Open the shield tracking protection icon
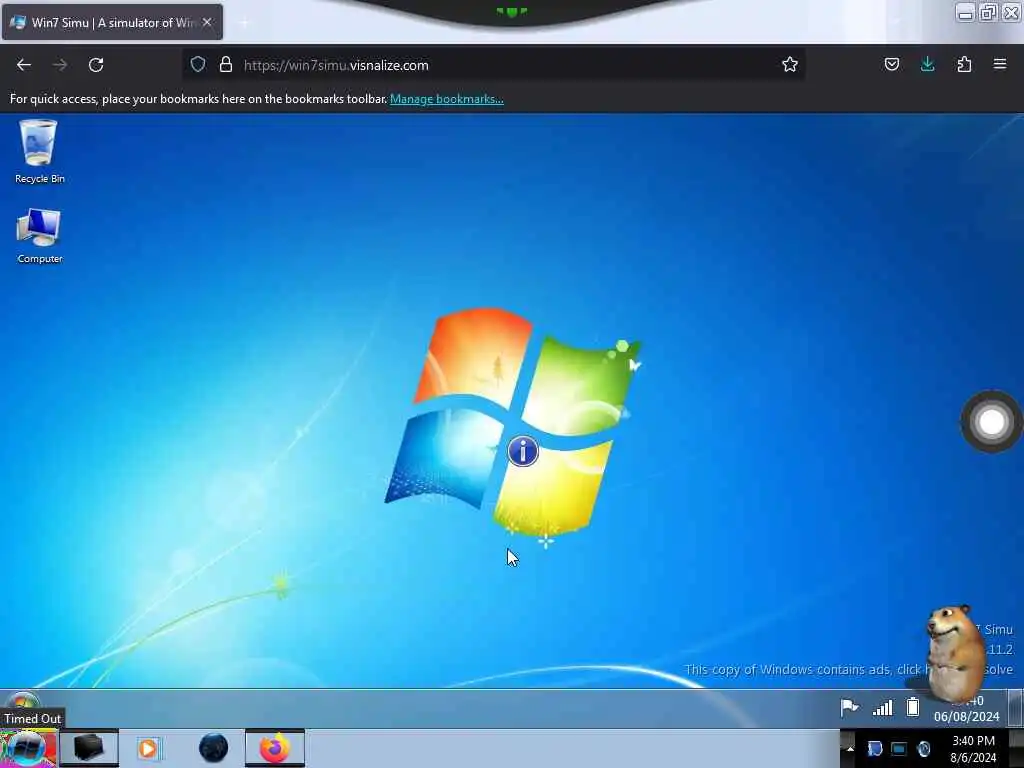The height and width of the screenshot is (768, 1024). click(198, 65)
